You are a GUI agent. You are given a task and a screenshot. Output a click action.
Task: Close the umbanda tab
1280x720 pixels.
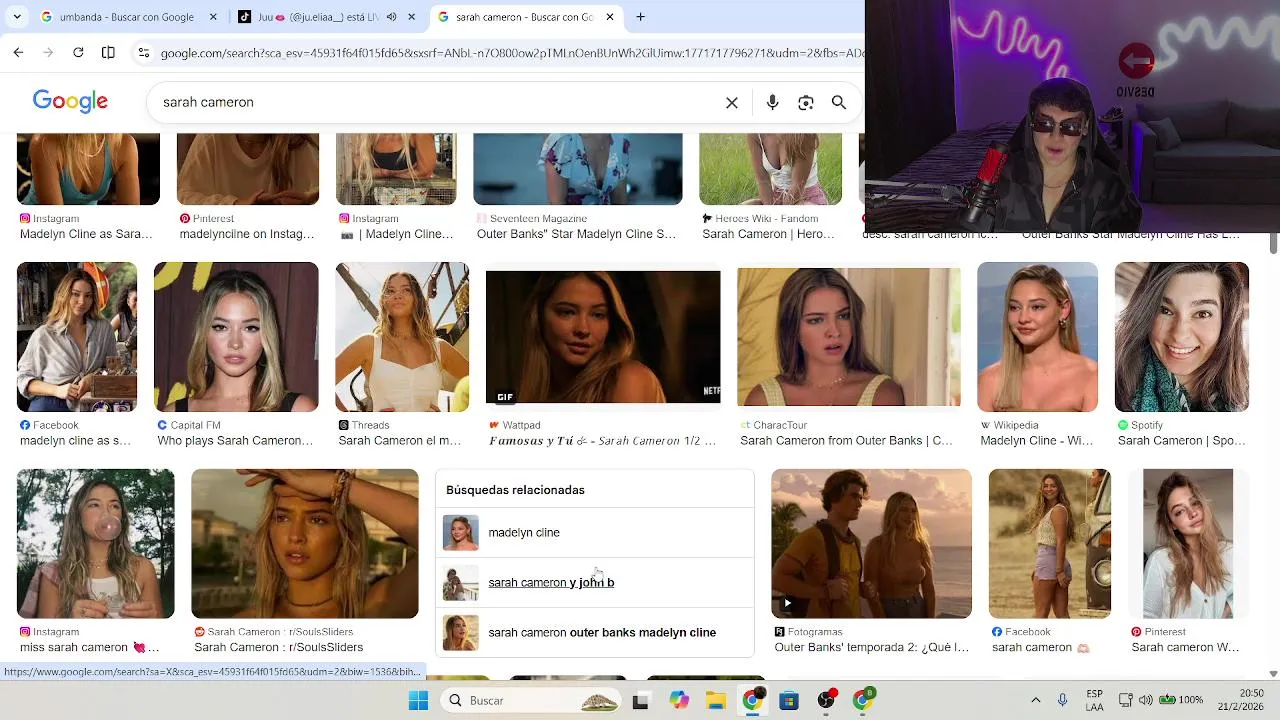coord(213,17)
